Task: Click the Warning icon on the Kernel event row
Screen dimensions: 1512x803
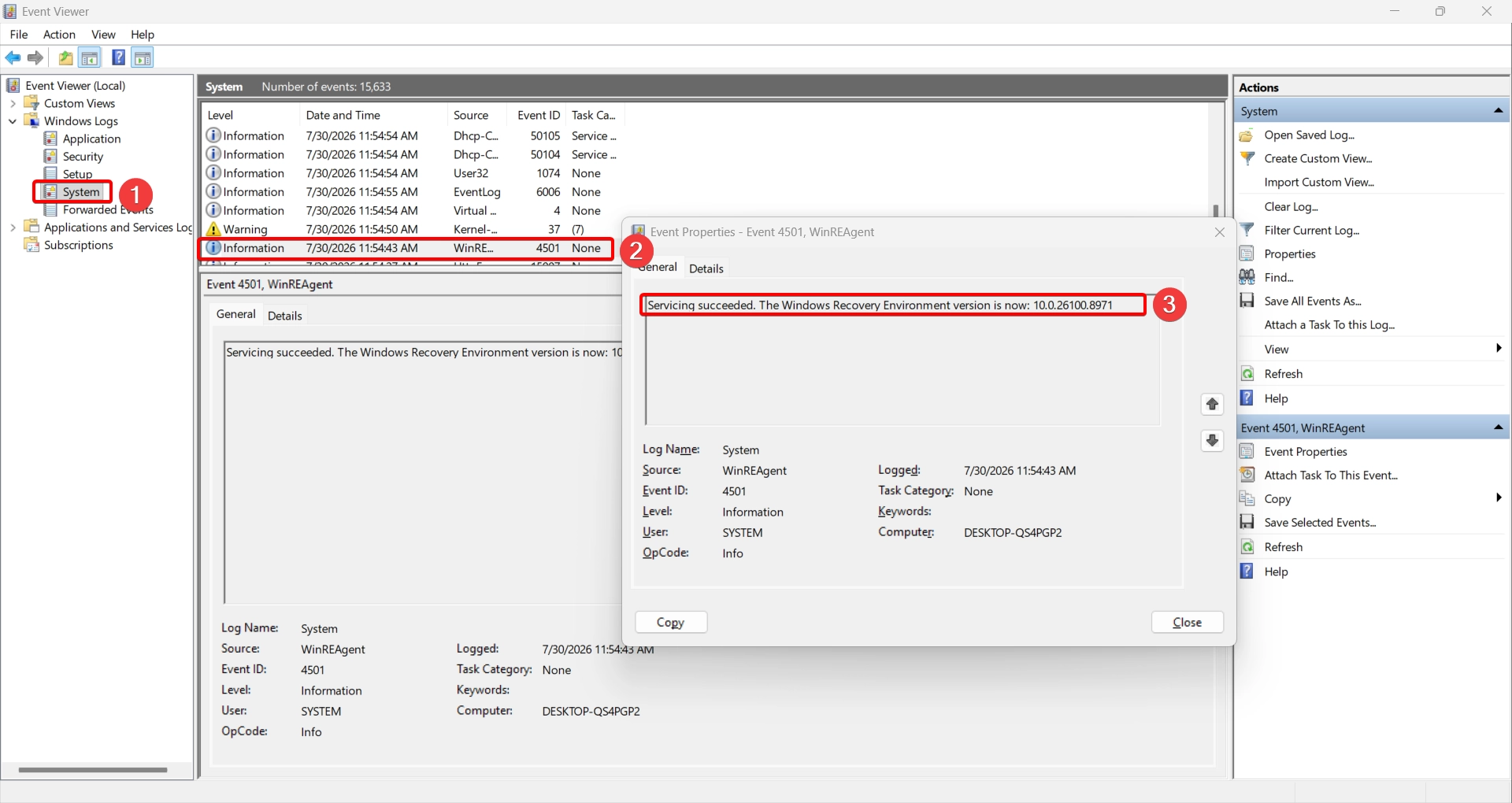Action: [213, 229]
